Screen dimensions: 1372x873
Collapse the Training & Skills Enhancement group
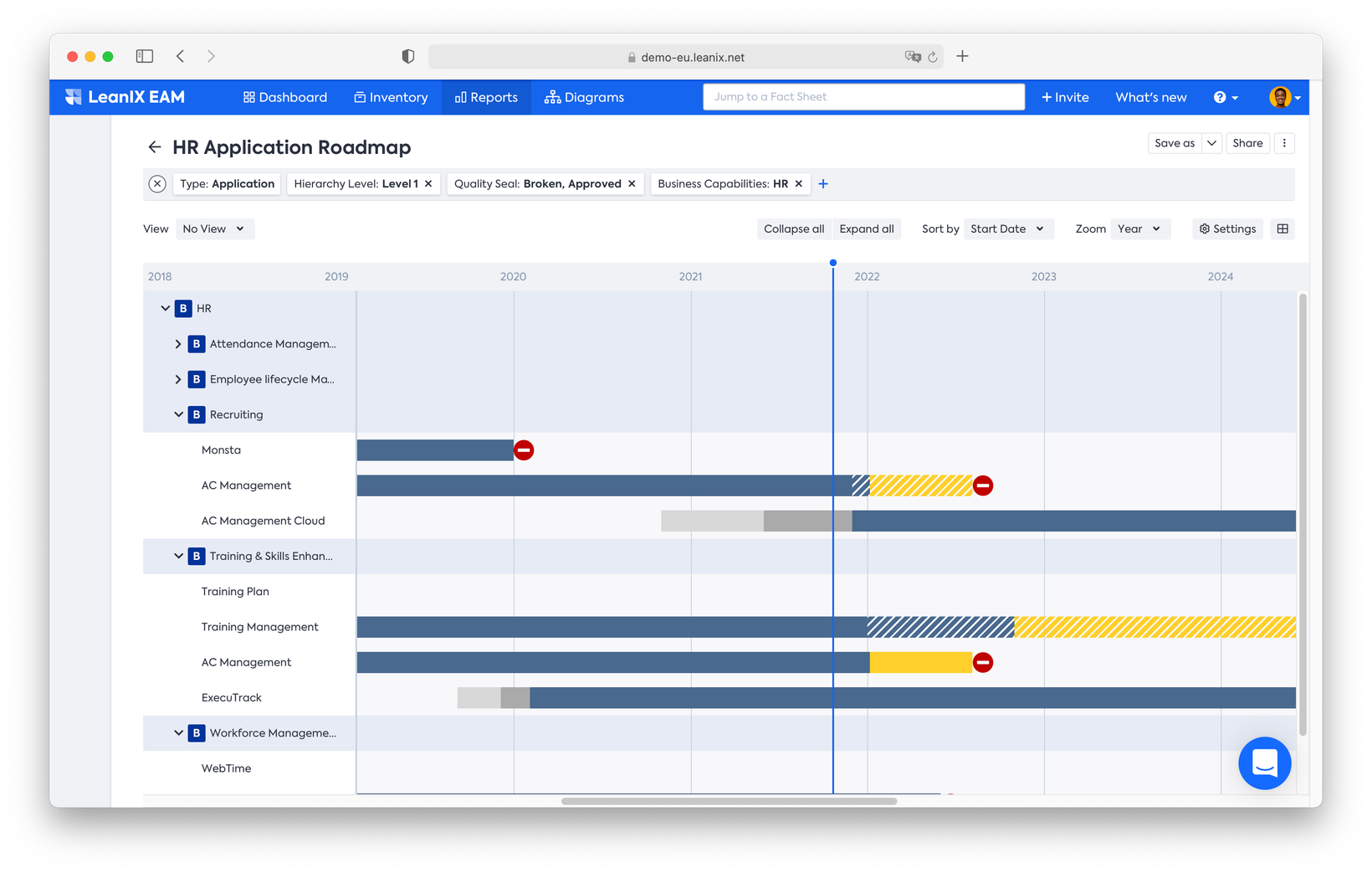(x=178, y=557)
